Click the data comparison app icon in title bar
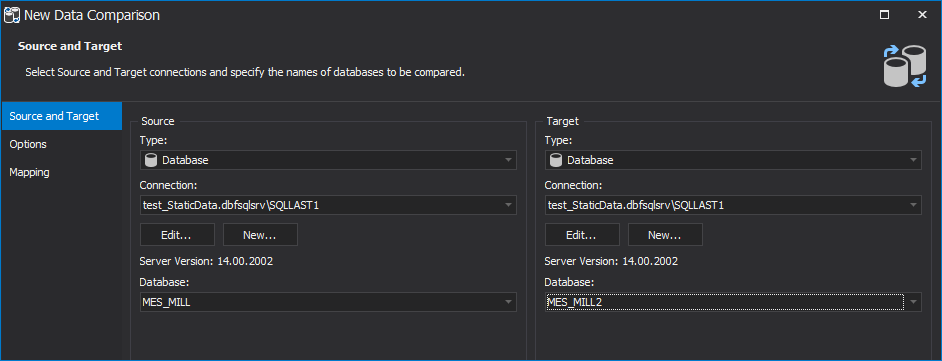 [12, 15]
